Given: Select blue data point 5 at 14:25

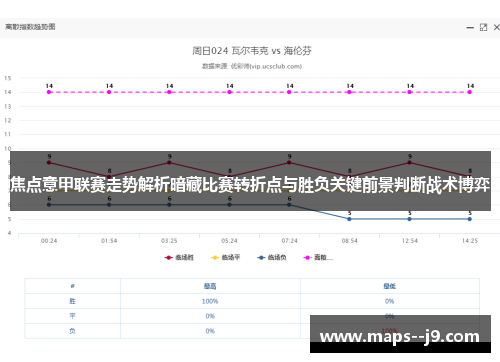Looking at the screenshot, I should [x=470, y=219].
